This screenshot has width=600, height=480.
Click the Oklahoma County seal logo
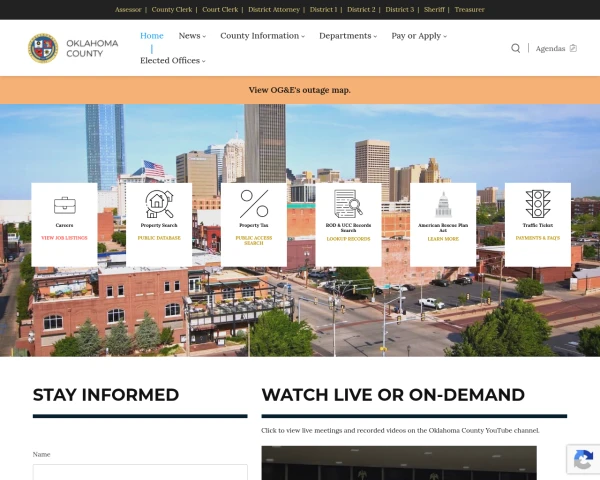(x=43, y=48)
